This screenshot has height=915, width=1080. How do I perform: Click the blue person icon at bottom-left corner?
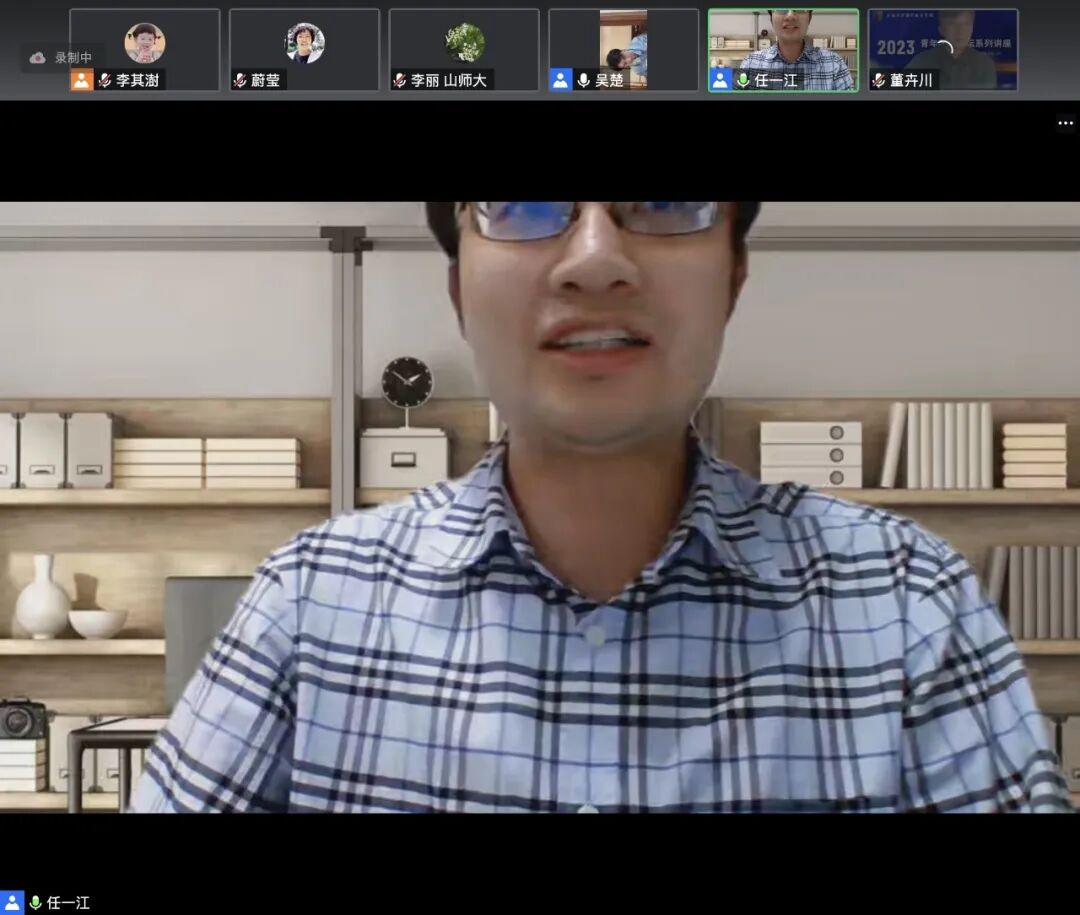12,902
